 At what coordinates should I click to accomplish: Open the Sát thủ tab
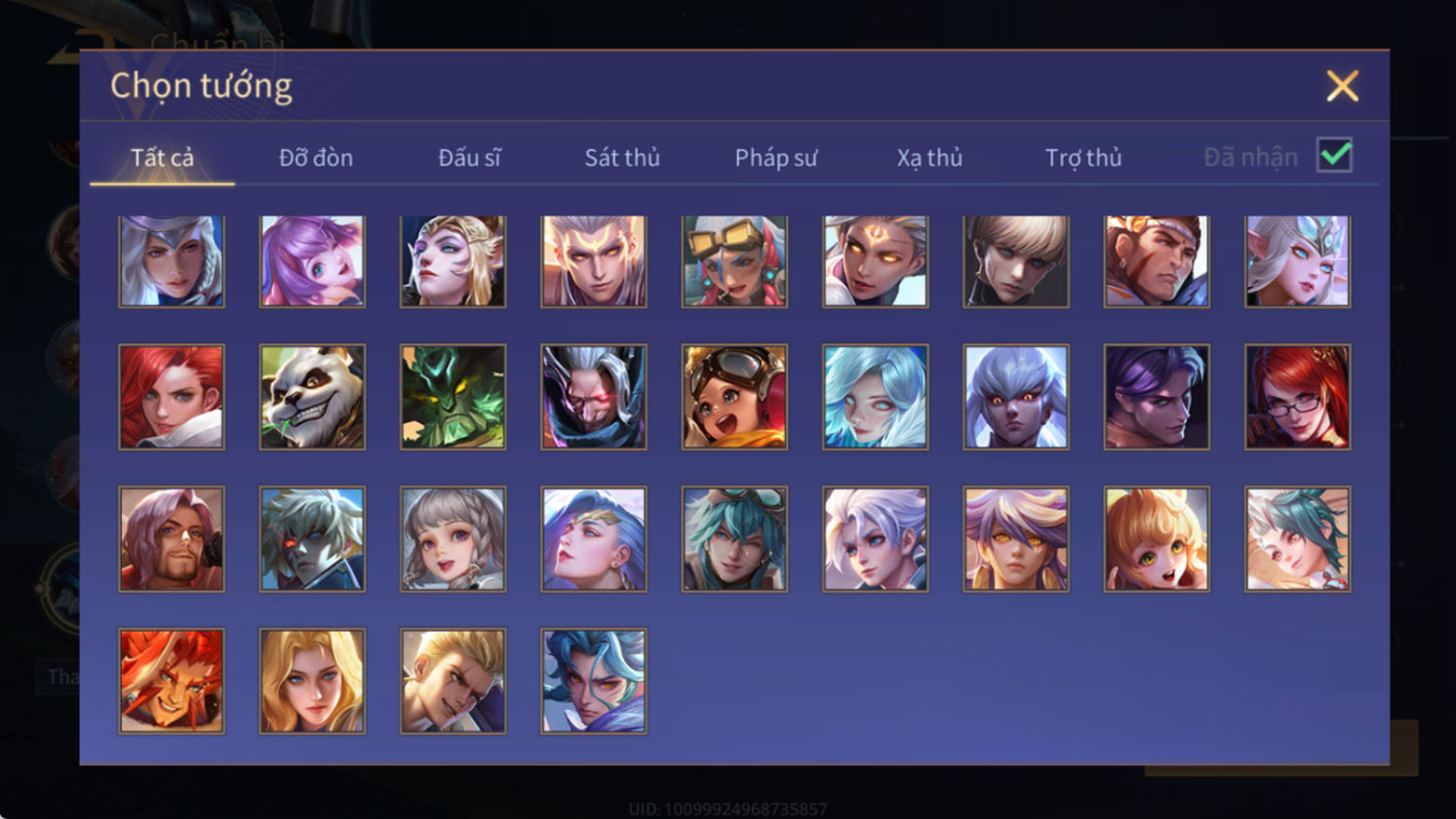[x=622, y=157]
